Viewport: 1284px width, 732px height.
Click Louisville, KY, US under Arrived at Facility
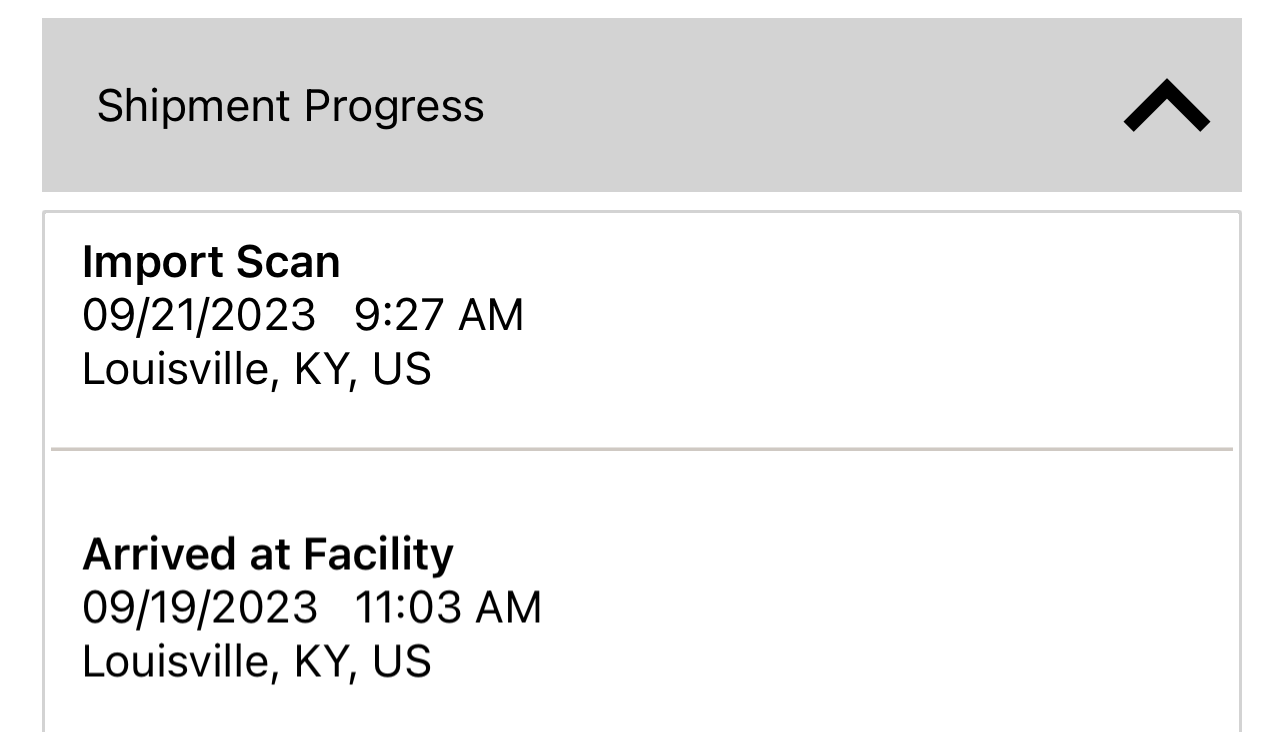[256, 662]
